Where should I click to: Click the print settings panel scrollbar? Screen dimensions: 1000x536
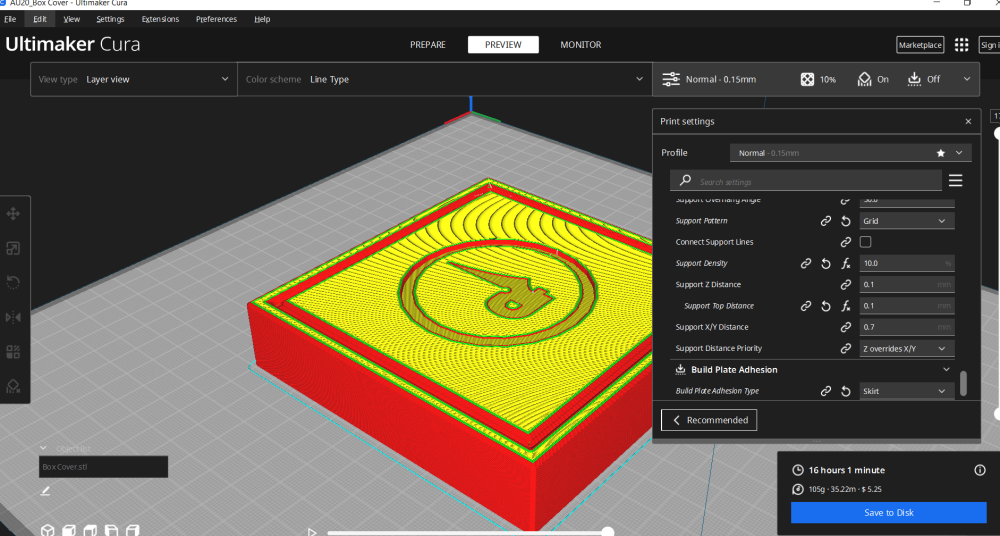click(963, 383)
